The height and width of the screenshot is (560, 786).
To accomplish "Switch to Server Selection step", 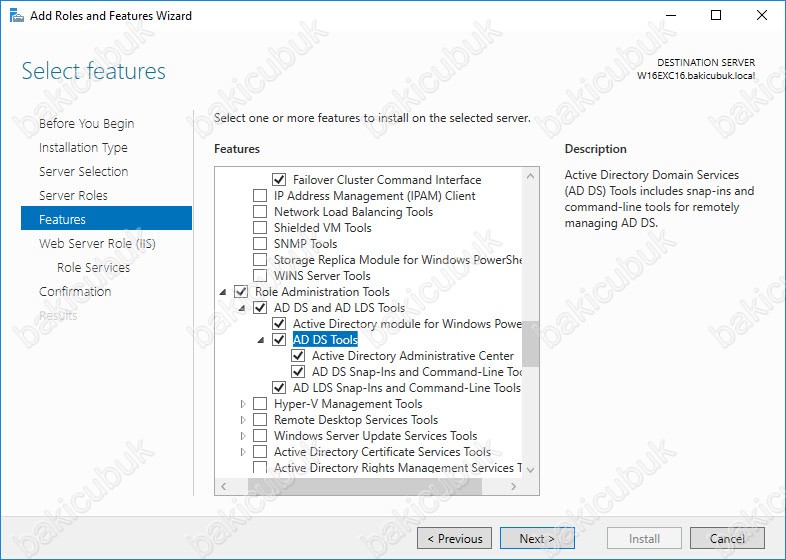I will 84,171.
